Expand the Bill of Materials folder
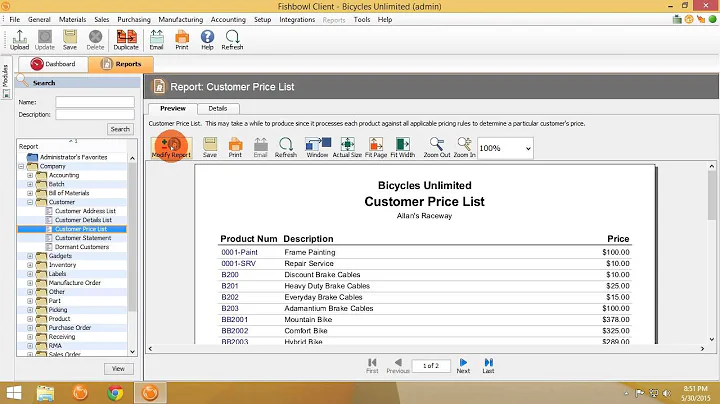 pyautogui.click(x=30, y=193)
